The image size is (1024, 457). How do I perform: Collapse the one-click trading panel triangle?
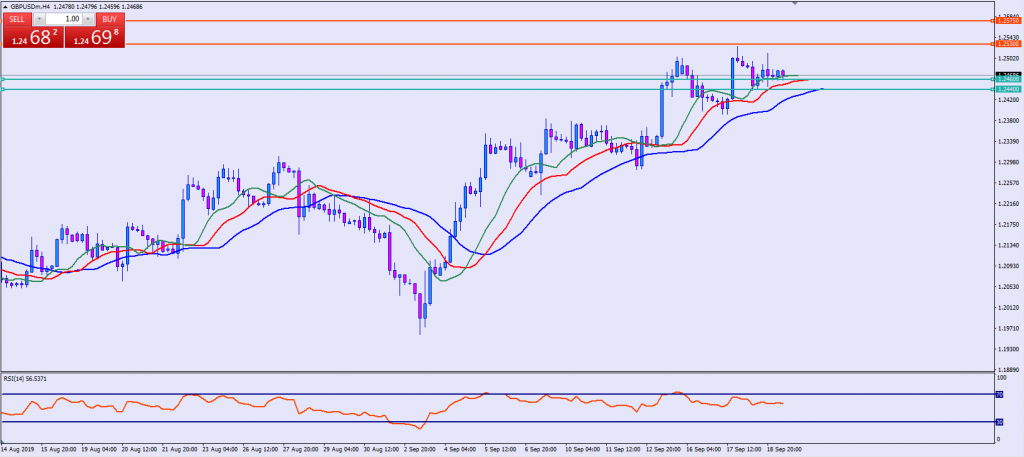coord(5,7)
